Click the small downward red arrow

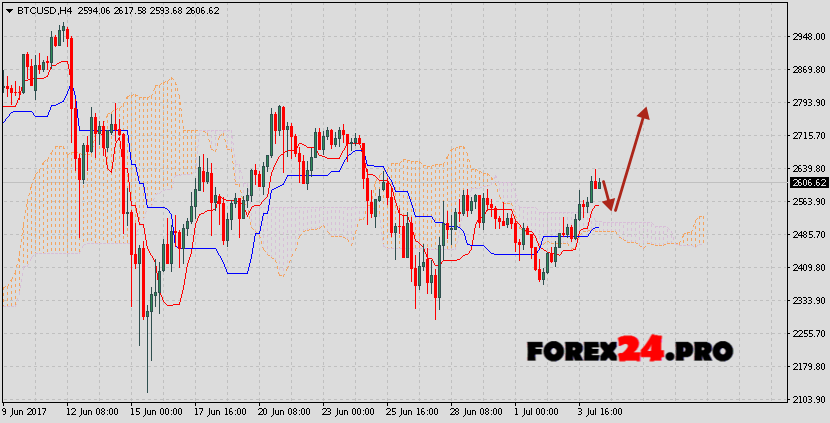(x=607, y=195)
